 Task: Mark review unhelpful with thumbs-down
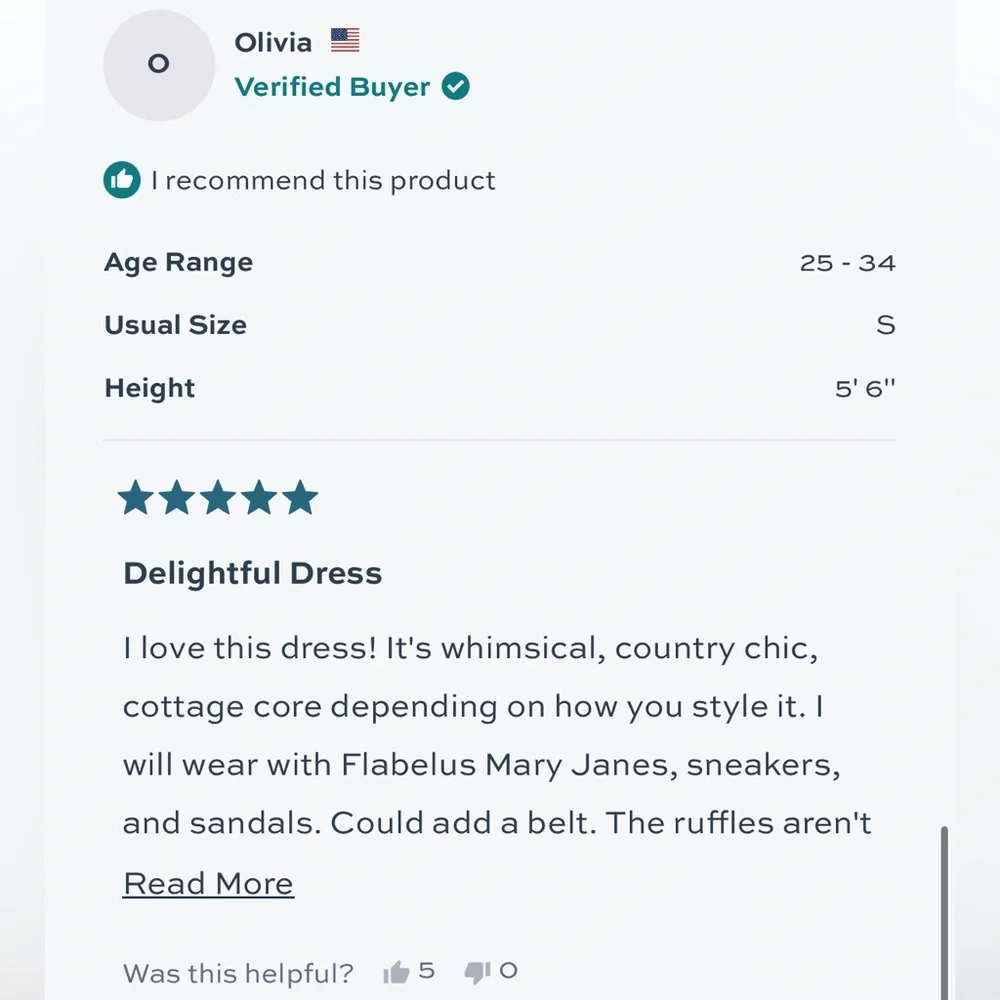click(477, 972)
